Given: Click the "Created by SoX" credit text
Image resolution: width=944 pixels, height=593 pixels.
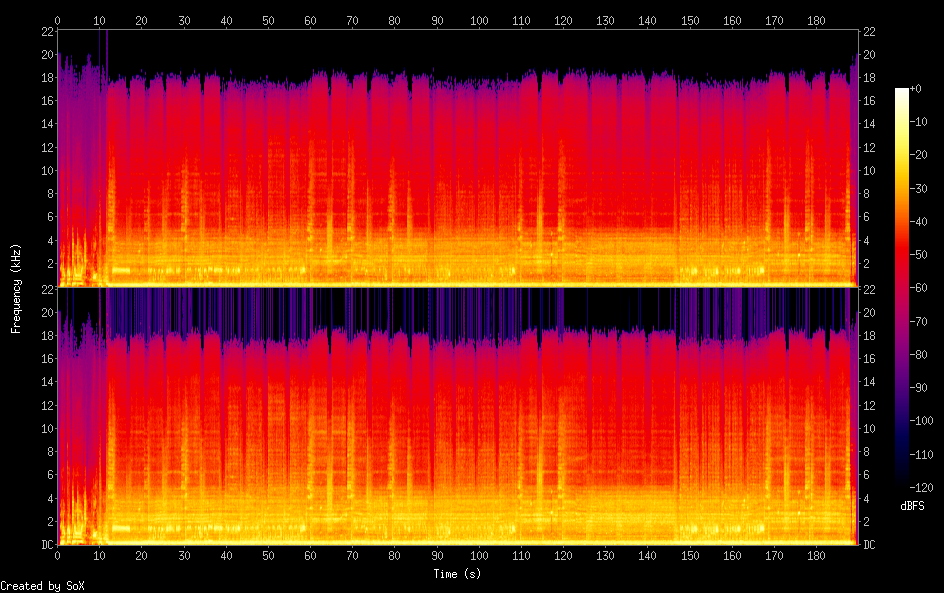Looking at the screenshot, I should (42, 586).
